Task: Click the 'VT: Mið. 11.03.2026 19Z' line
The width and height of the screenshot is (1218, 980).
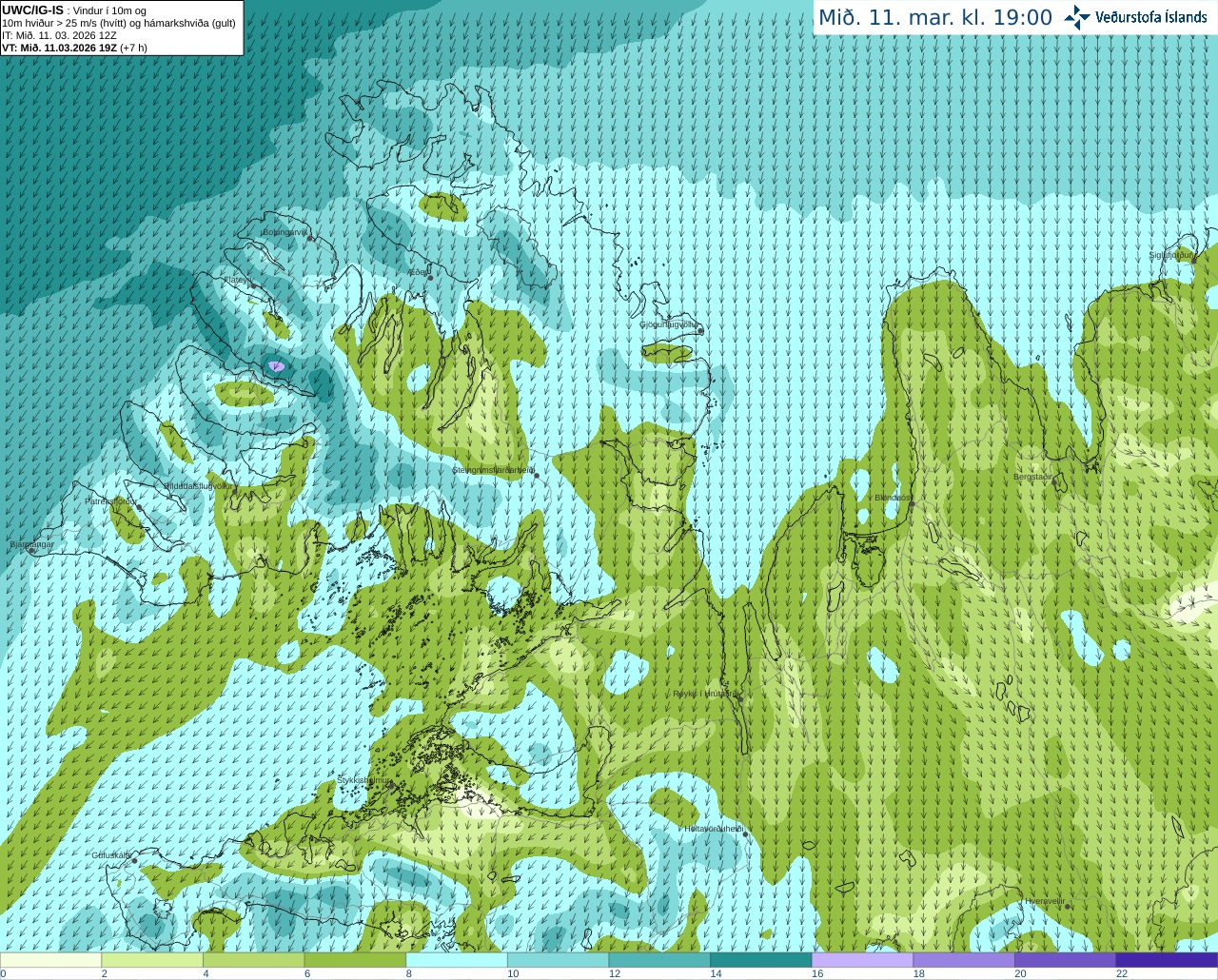Action: [x=74, y=48]
